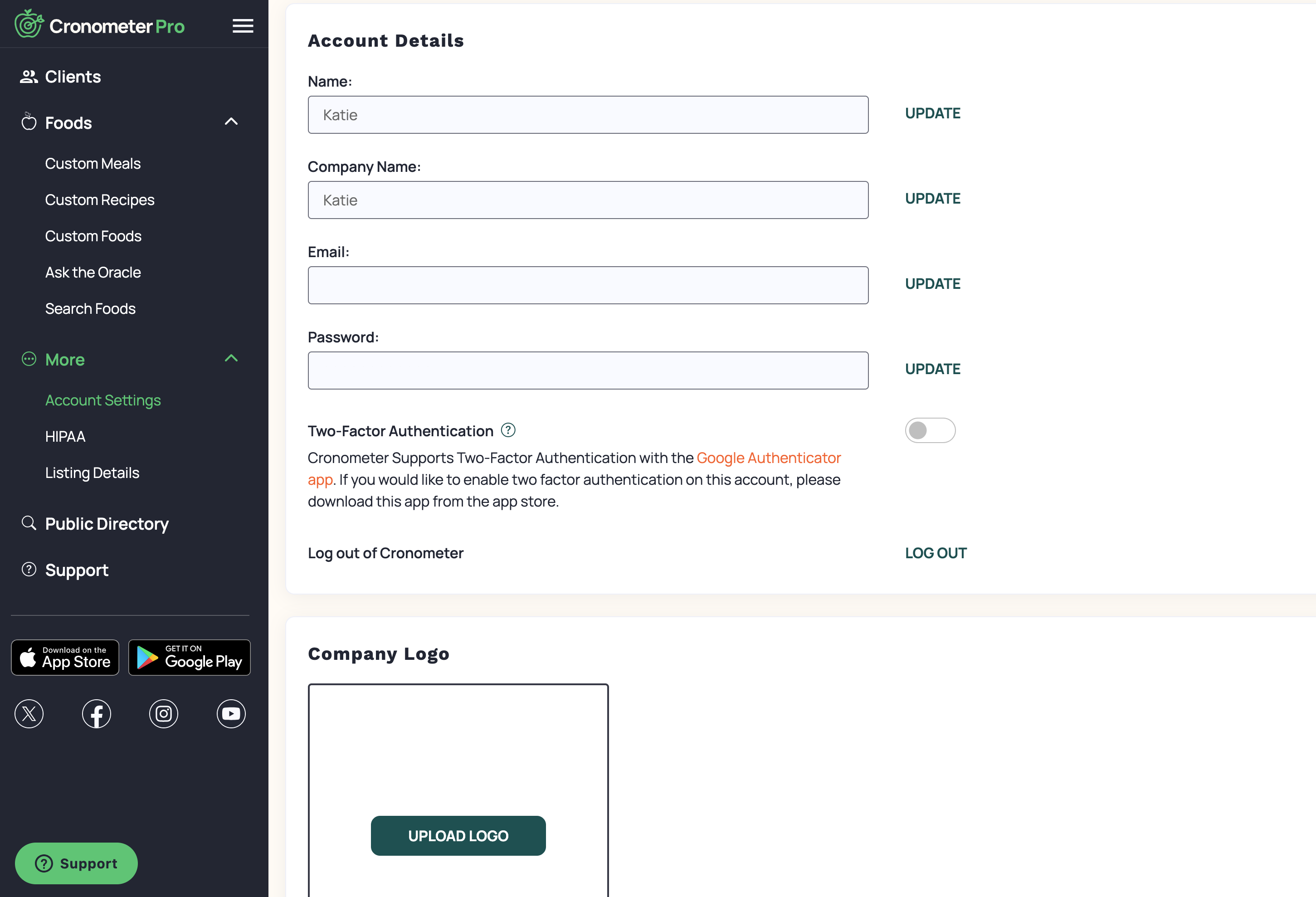Click Get it on Google Play badge

coord(190,658)
